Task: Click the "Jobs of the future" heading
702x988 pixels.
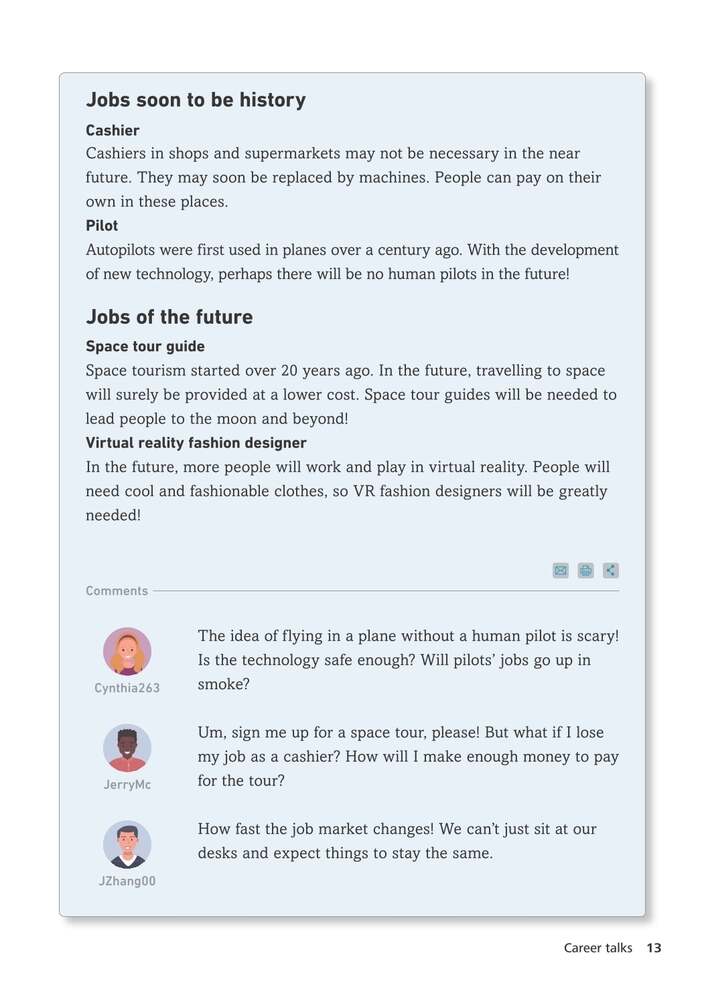Action: 169,317
